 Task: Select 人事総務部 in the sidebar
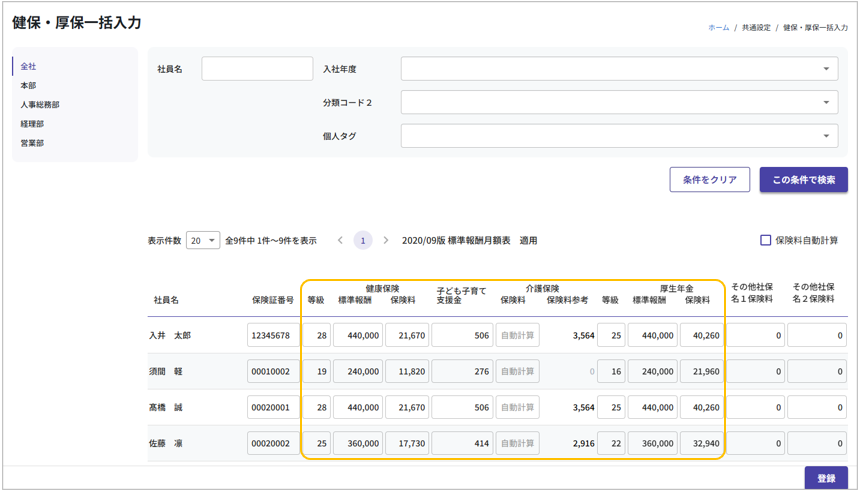click(x=40, y=105)
